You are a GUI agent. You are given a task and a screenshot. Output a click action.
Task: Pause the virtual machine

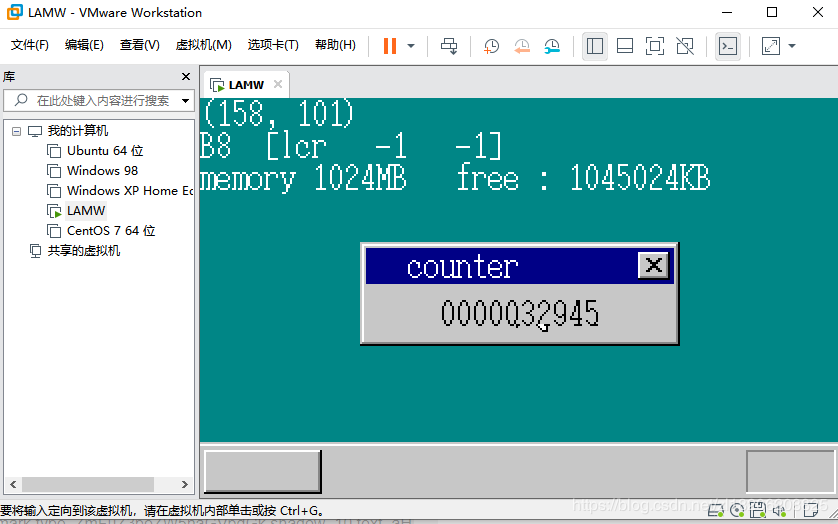point(390,46)
